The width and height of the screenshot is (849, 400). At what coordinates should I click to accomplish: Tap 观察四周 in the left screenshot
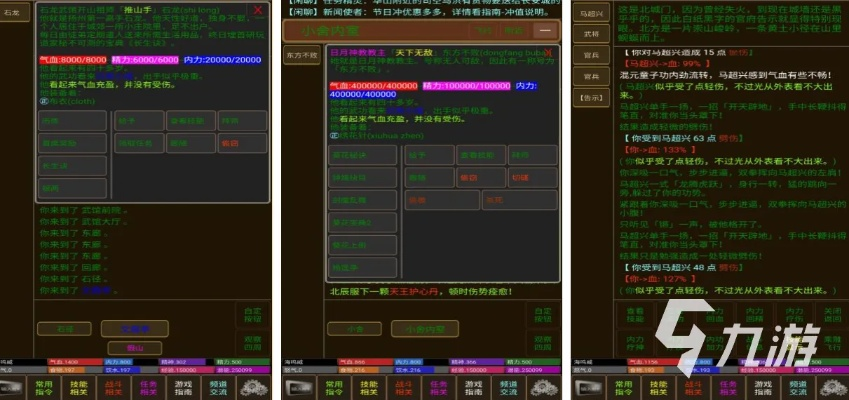(252, 342)
